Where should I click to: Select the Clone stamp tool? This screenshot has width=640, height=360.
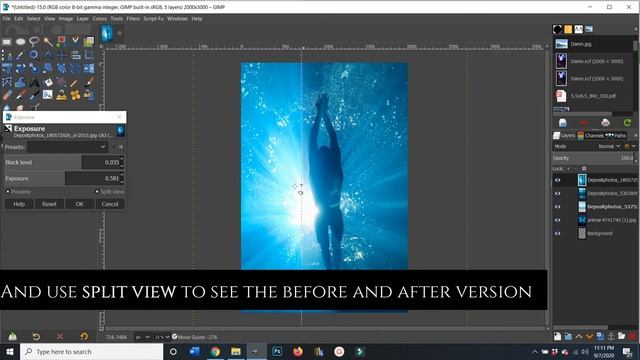pos(62,96)
